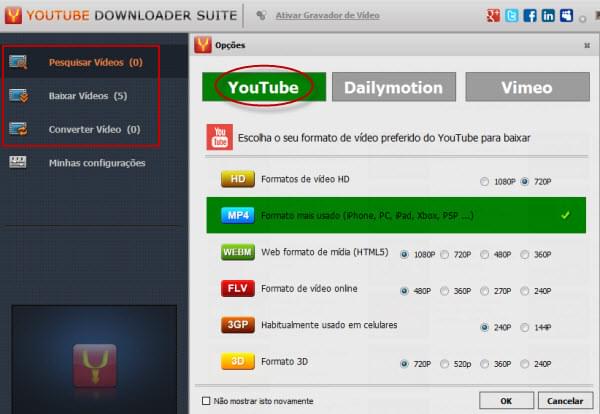Click the downloader logo in preview panel
Viewport: 600px width, 414px height.
pyautogui.click(x=95, y=365)
